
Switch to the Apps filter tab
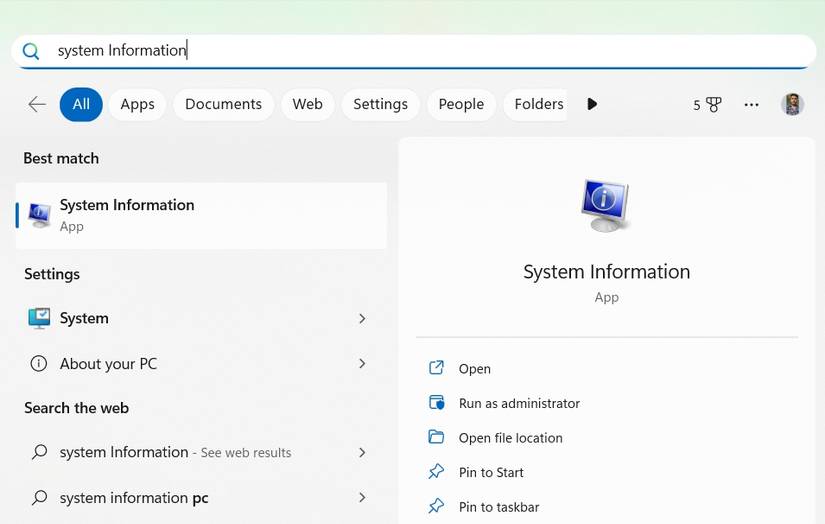[137, 104]
